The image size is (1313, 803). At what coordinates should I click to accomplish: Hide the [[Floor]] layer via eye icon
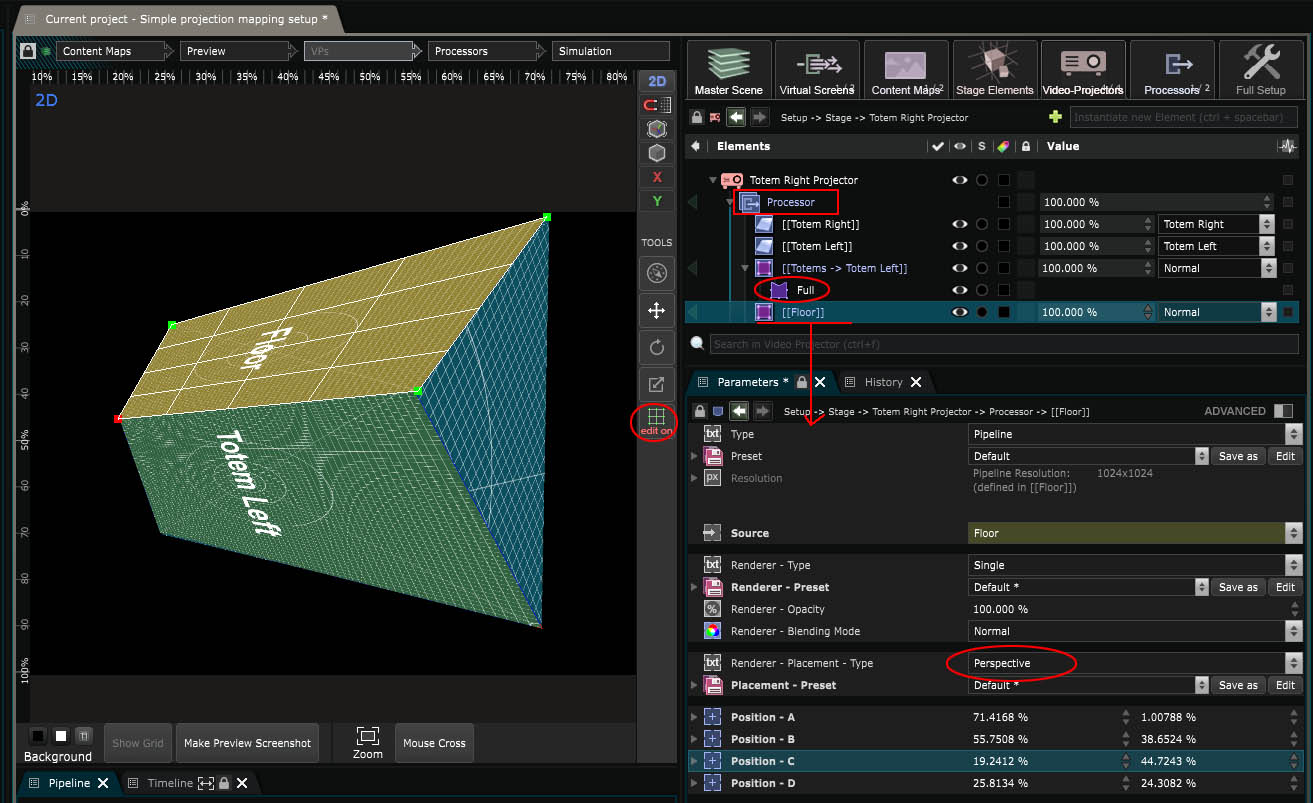click(960, 312)
